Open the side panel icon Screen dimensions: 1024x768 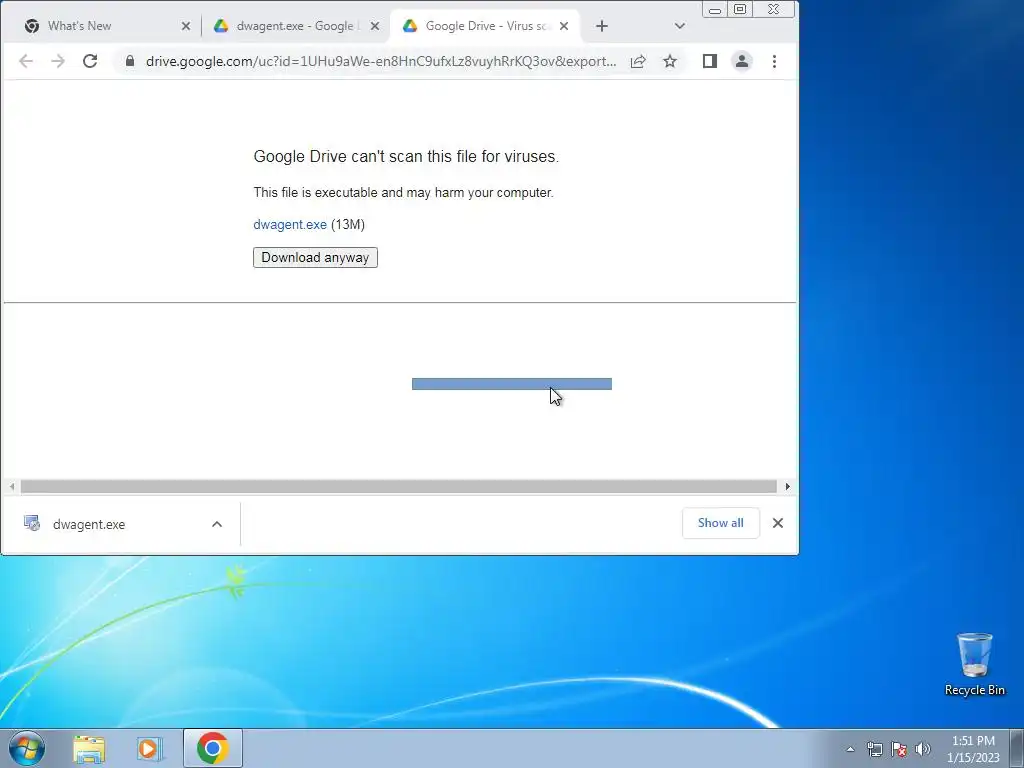[710, 61]
